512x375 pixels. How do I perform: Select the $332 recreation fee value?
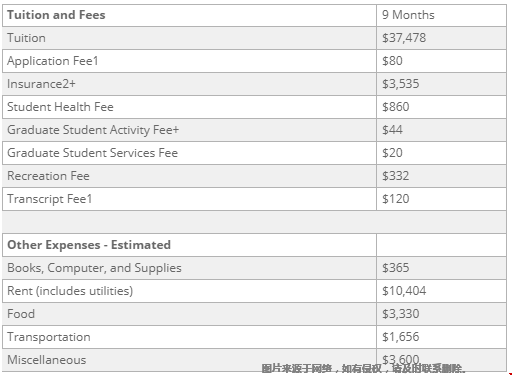pos(396,176)
